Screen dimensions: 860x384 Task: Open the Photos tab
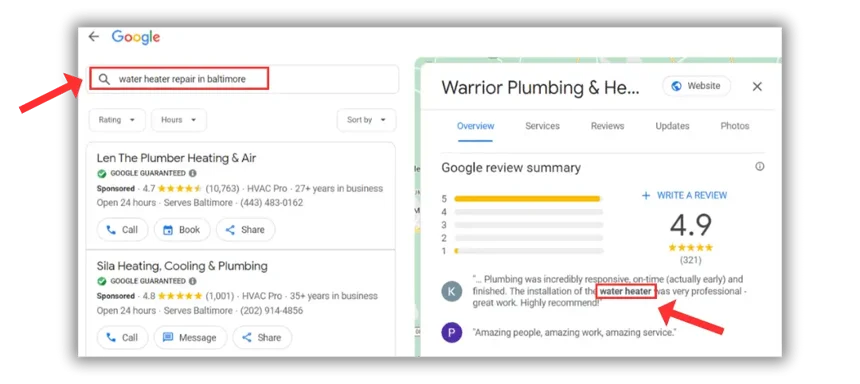[735, 126]
